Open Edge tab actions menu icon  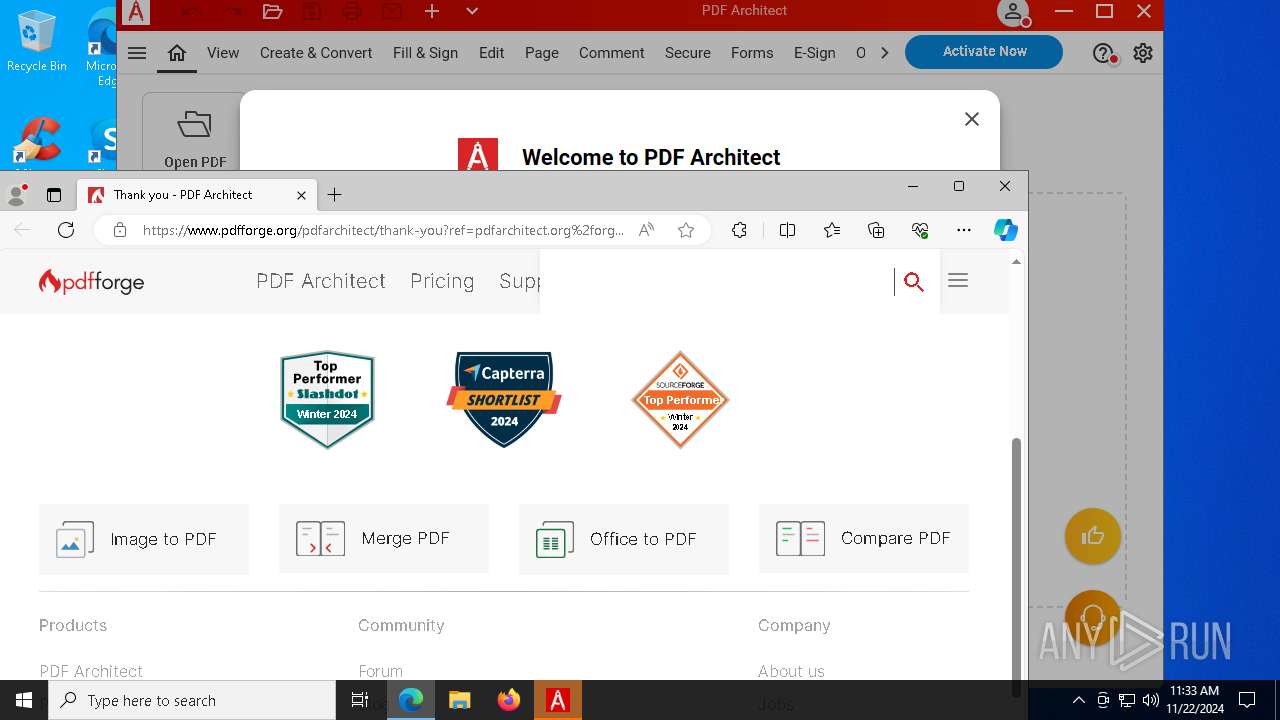(x=54, y=195)
